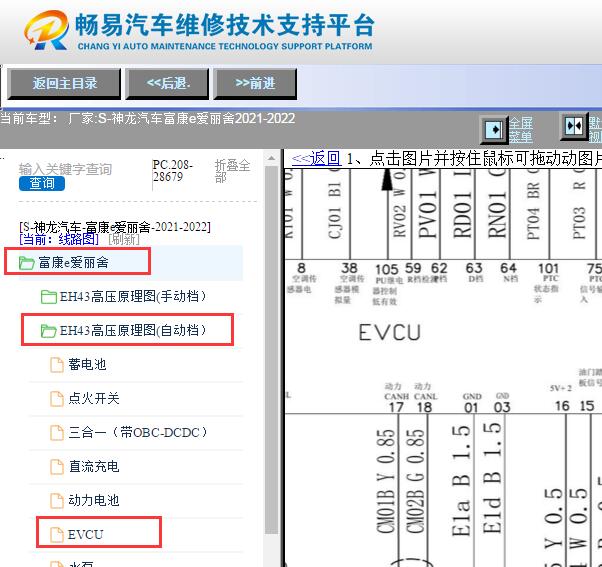Open 三合一（带OBC-DCDC） diagram
This screenshot has width=602, height=567.
click(x=137, y=432)
